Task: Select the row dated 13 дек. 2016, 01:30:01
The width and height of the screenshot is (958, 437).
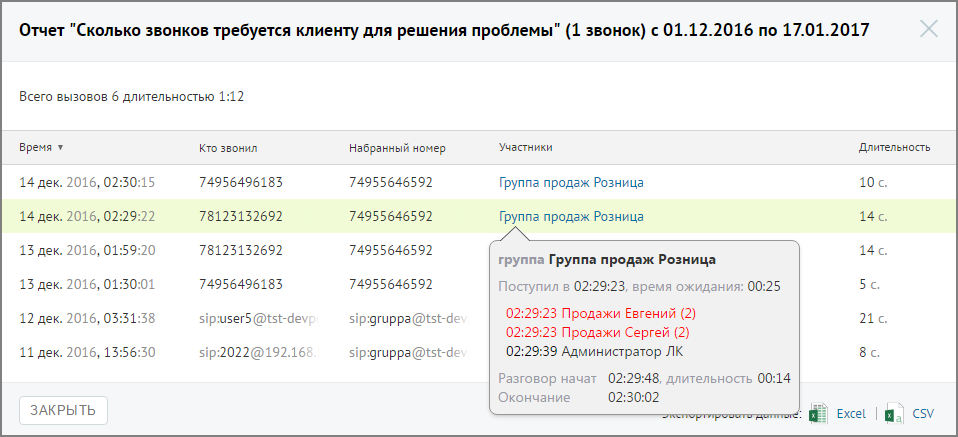Action: point(479,284)
